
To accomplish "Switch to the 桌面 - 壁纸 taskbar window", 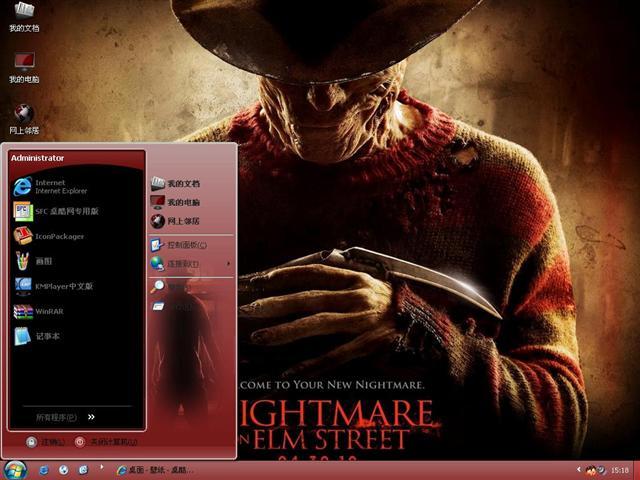I will 155,470.
